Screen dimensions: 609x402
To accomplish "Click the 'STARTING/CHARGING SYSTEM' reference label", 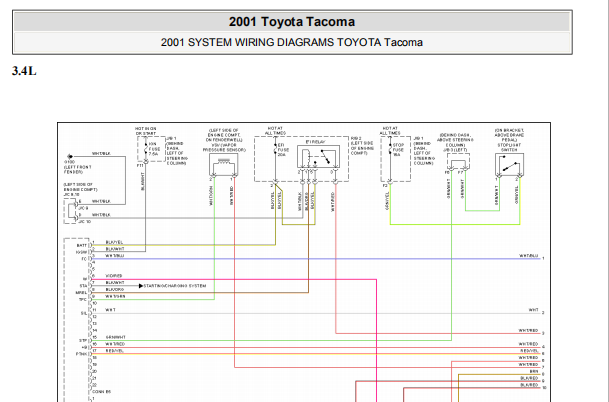I will click(175, 286).
